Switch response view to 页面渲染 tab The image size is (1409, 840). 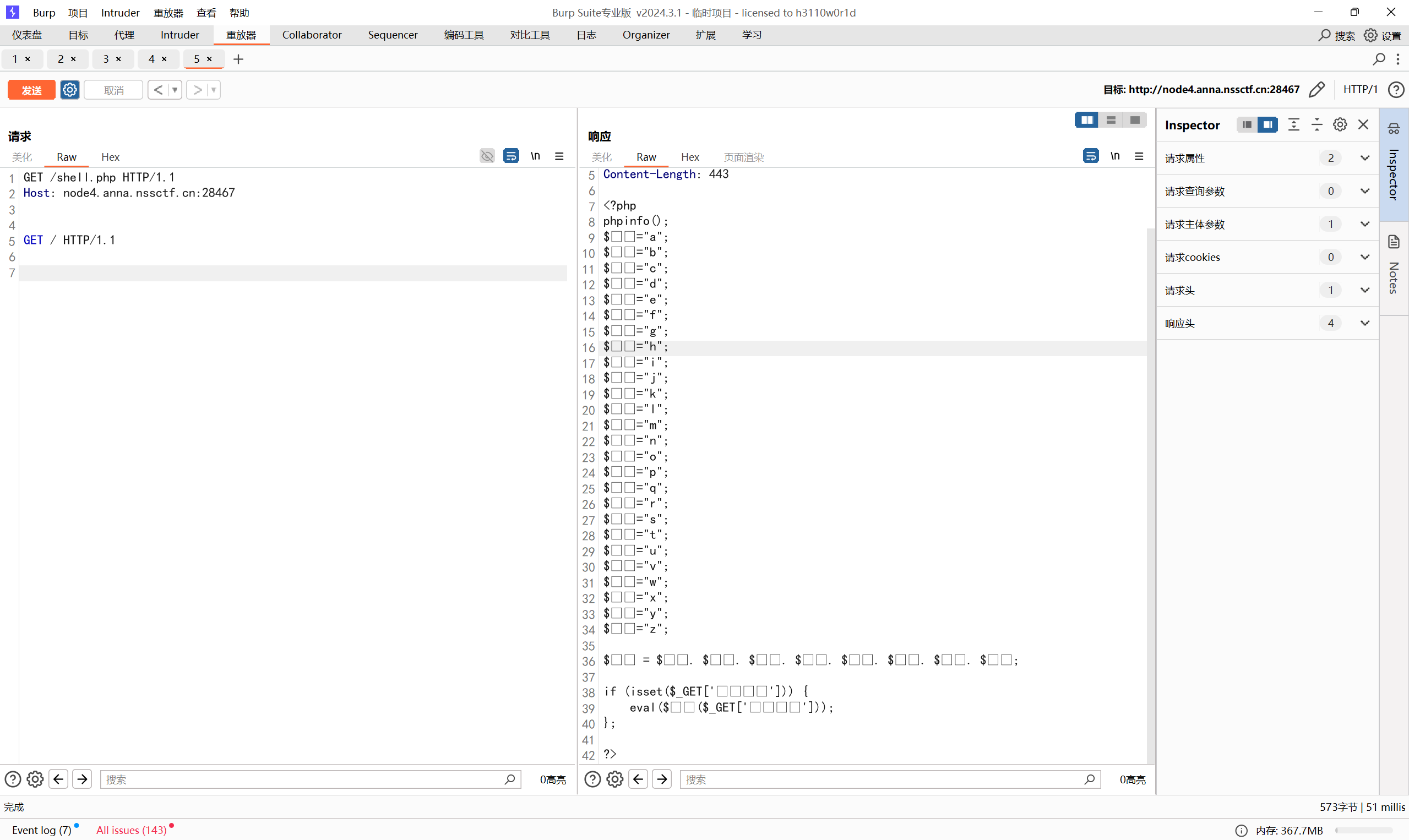tap(743, 157)
